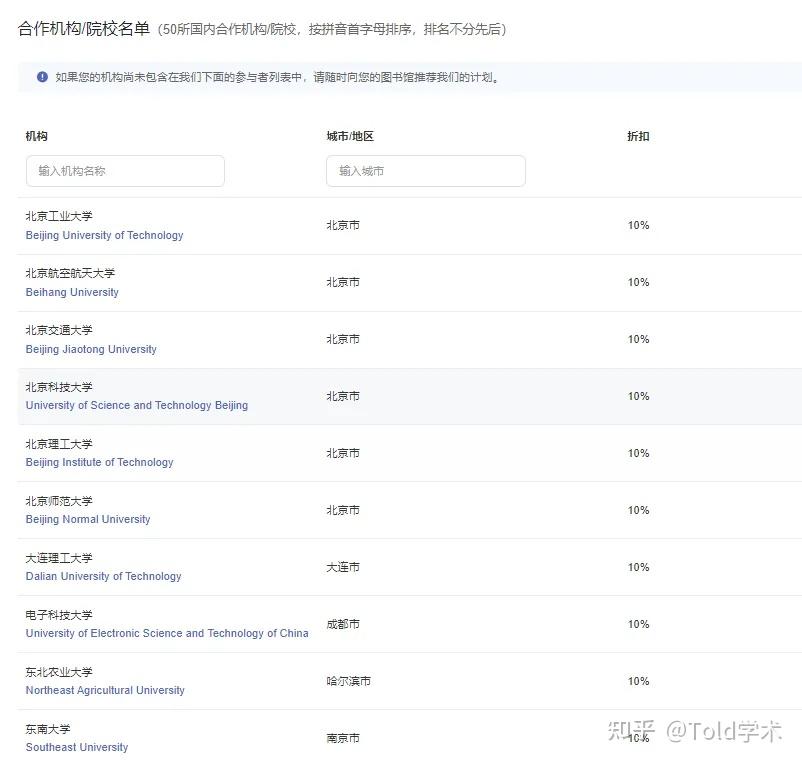The height and width of the screenshot is (764, 802).
Task: Open Beijing Institute of Technology link
Action: tap(99, 462)
